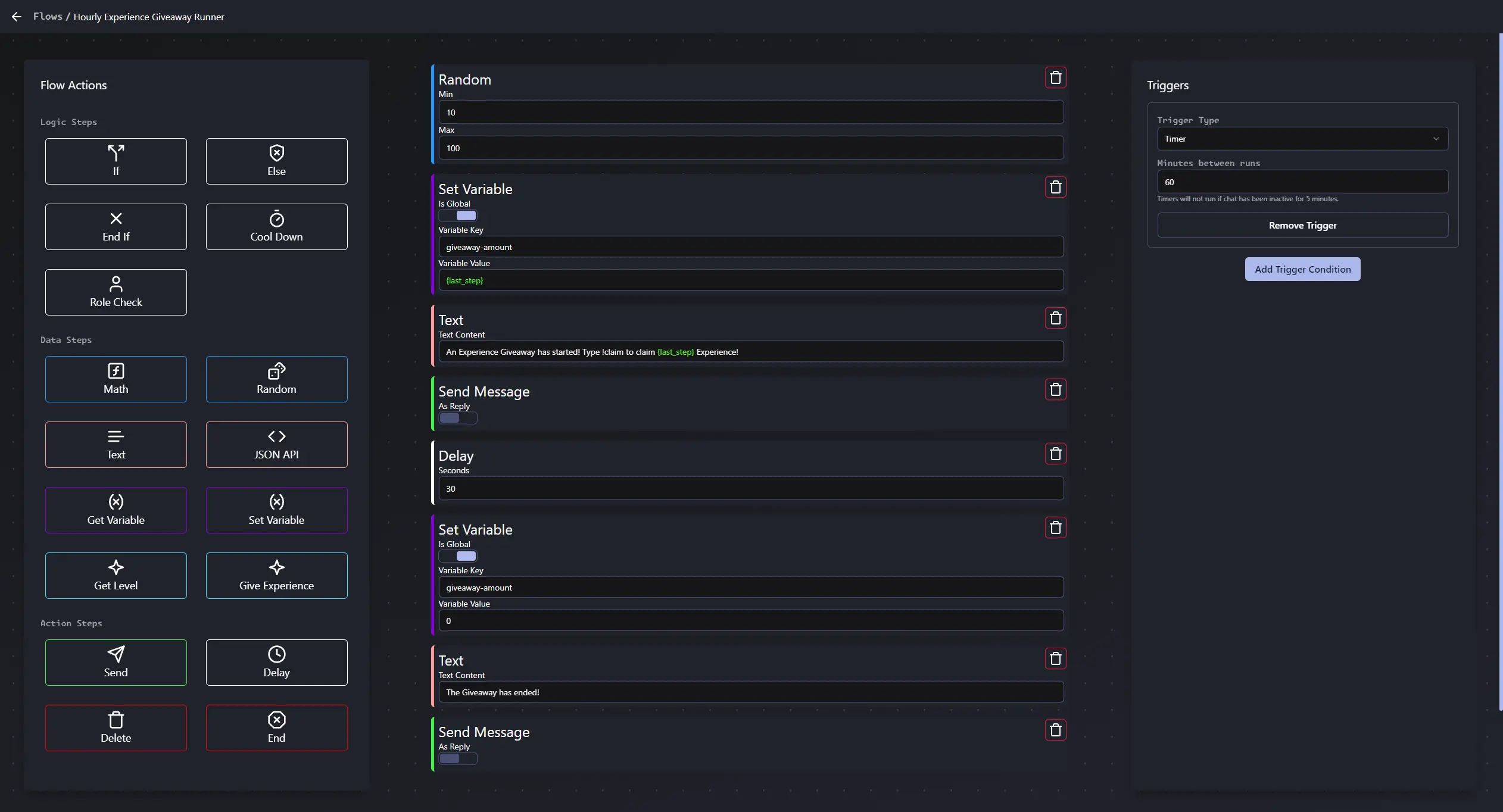Image resolution: width=1503 pixels, height=812 pixels.
Task: Delete the Delay step with trash icon
Action: (1055, 454)
